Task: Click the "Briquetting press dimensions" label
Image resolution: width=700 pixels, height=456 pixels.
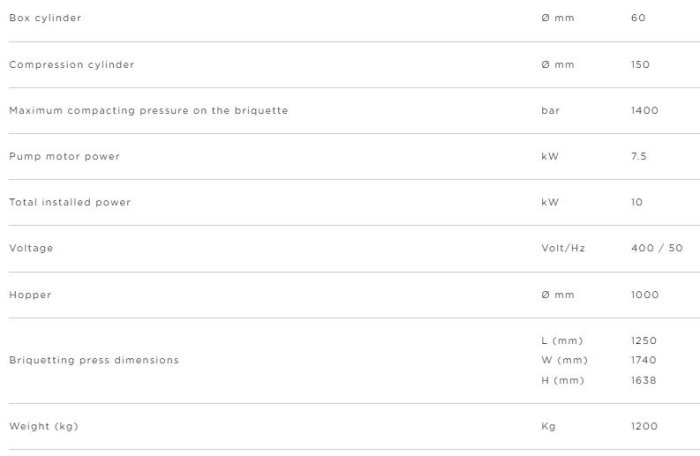Action: (x=94, y=360)
